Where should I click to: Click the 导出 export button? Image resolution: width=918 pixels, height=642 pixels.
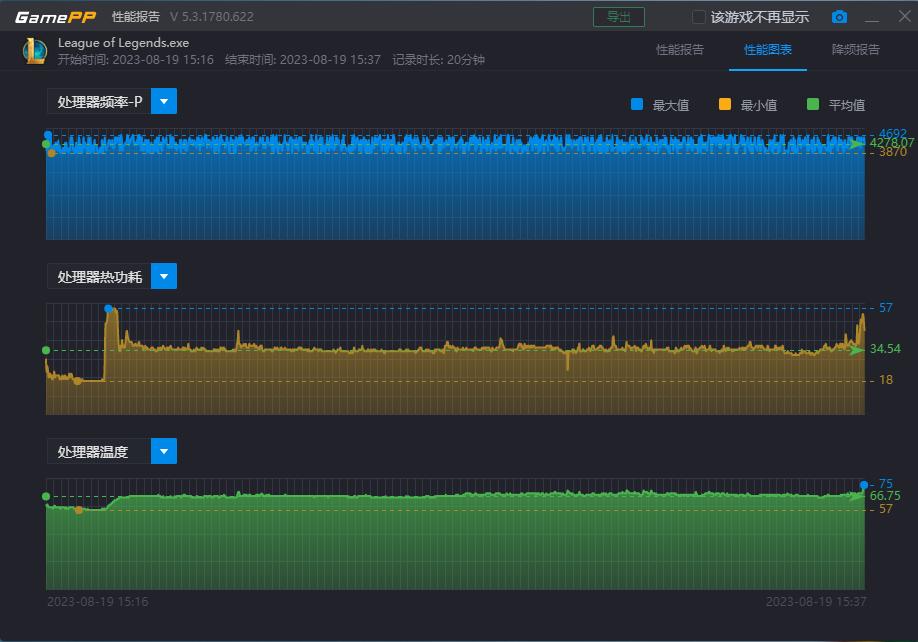click(x=619, y=17)
